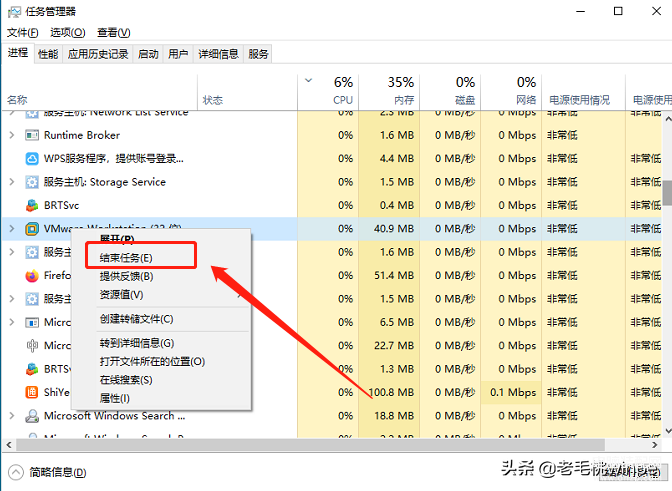The image size is (672, 491).
Task: Click the horizontal scrollbar left arrow
Action: (x=9, y=445)
